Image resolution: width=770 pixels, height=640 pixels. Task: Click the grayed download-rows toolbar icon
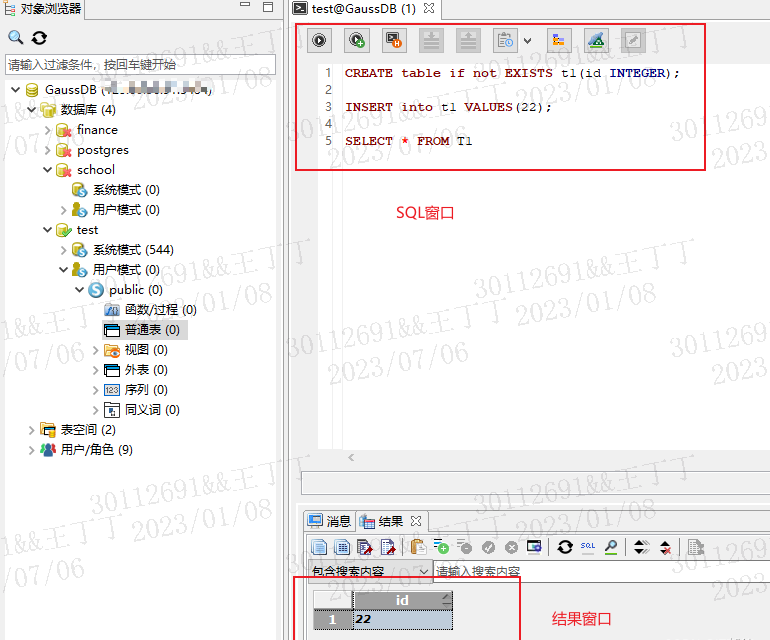pos(431,40)
